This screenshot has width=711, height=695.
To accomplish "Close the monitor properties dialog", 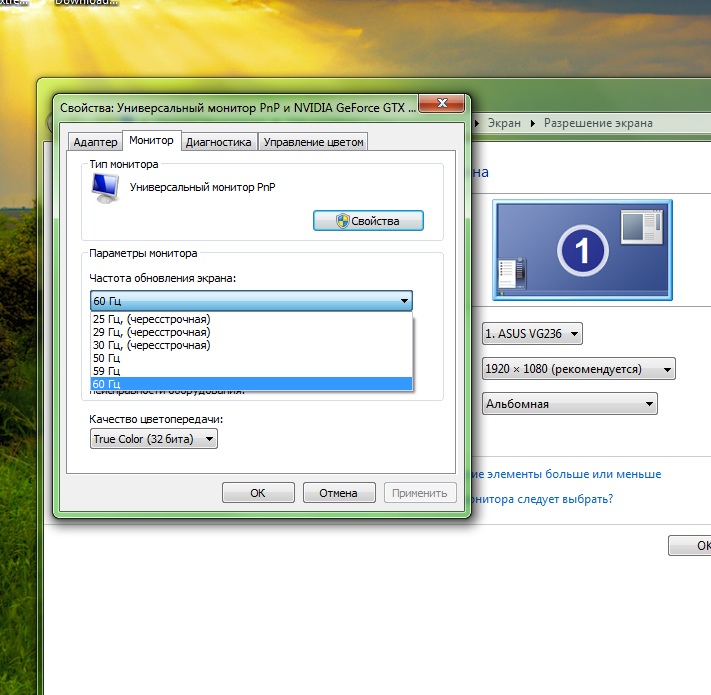I will 439,105.
